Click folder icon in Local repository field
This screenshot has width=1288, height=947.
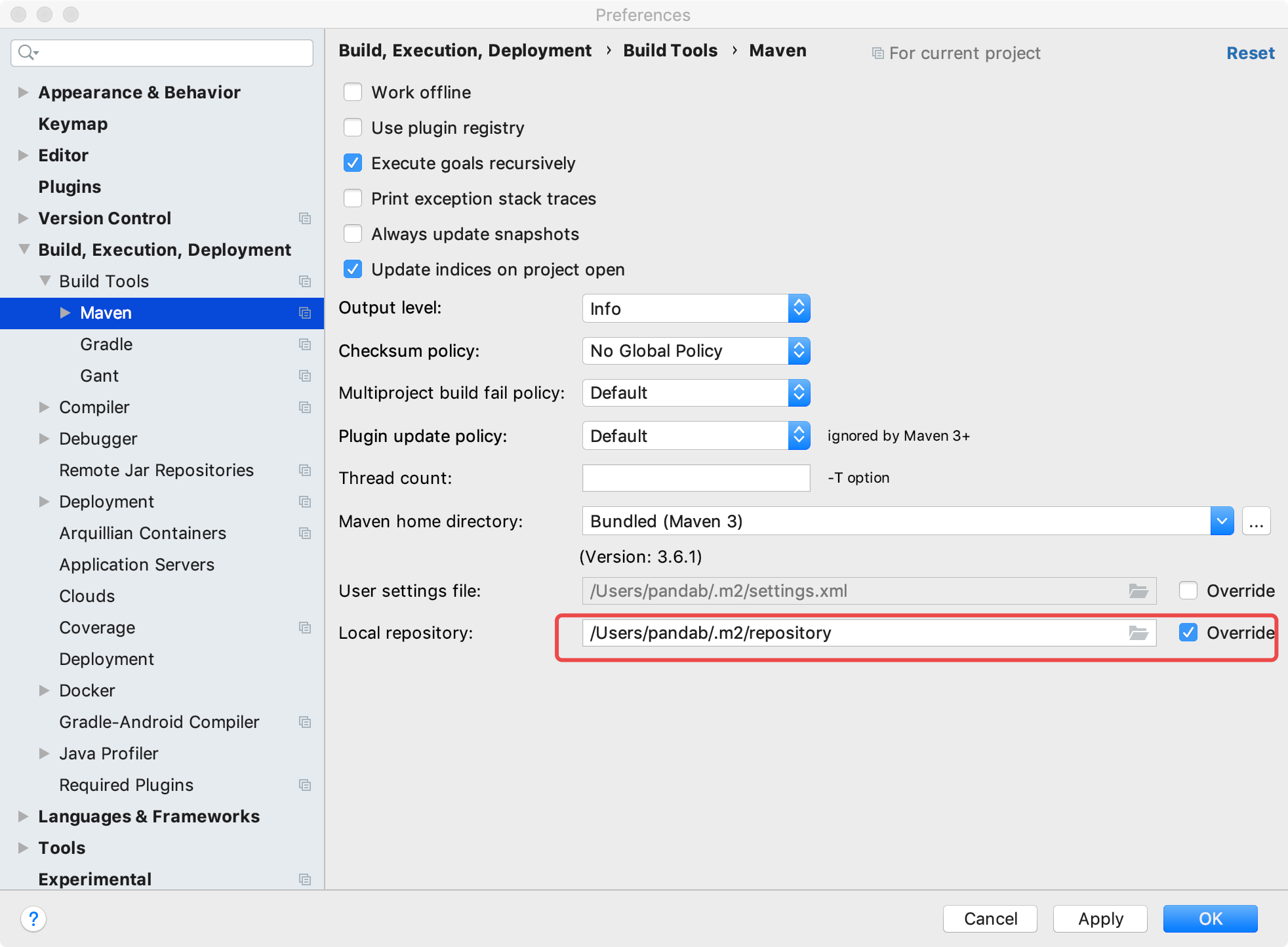(1138, 633)
